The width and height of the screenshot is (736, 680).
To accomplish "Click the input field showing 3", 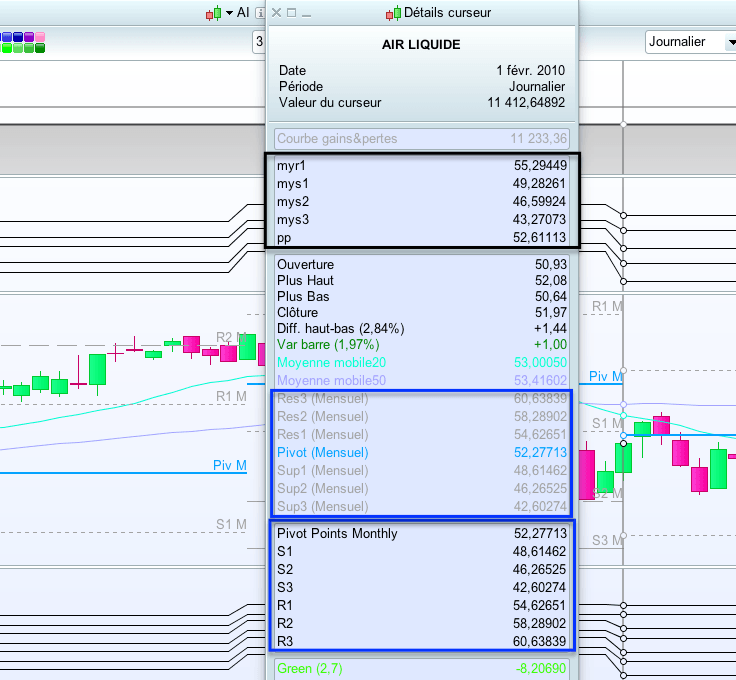I will (259, 42).
